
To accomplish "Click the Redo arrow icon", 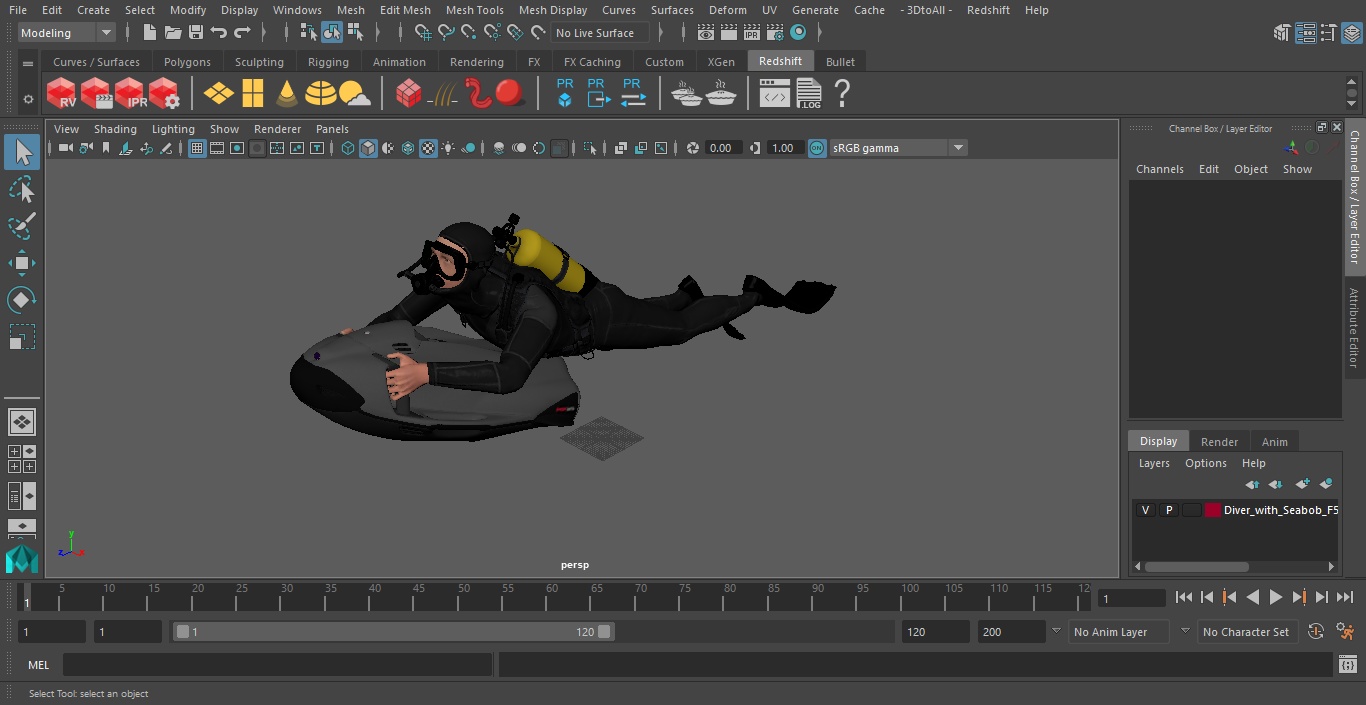I will coord(242,33).
